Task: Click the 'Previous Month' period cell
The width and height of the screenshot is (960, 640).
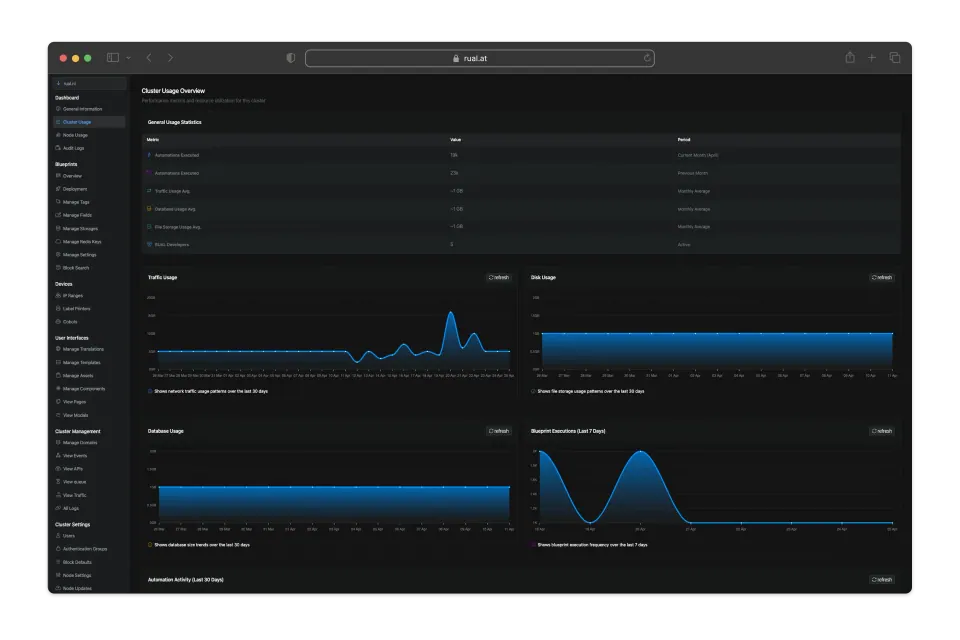Action: pos(692,173)
